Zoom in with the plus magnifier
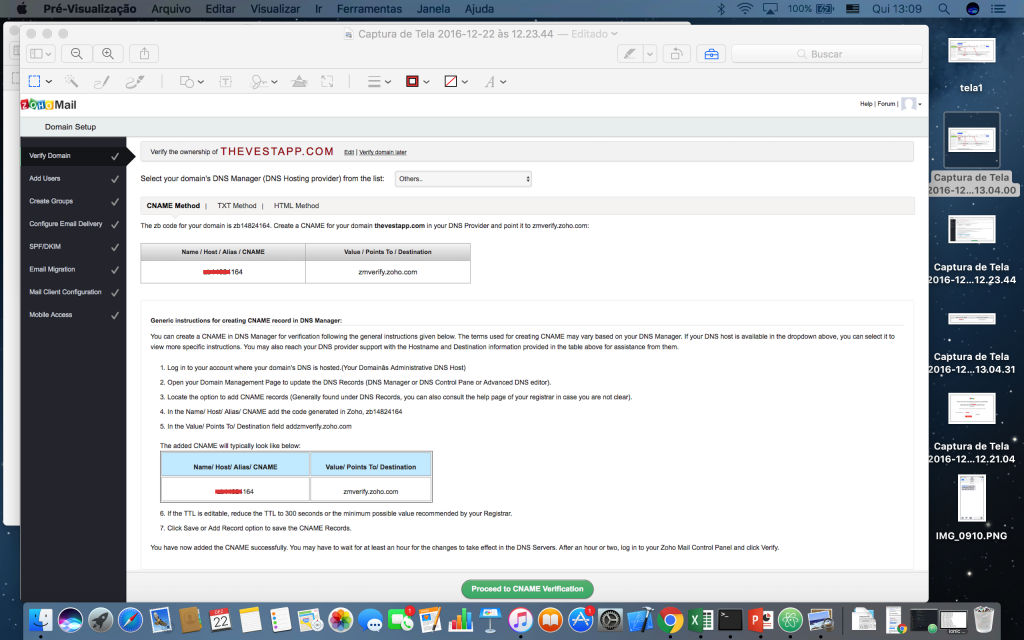 (x=108, y=54)
